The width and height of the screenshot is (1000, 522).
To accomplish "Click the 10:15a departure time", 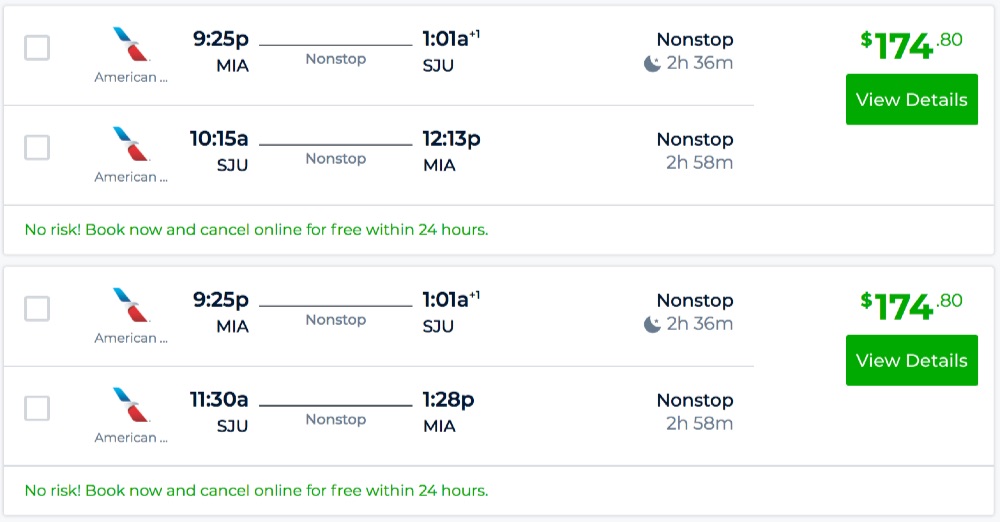I will click(x=219, y=139).
